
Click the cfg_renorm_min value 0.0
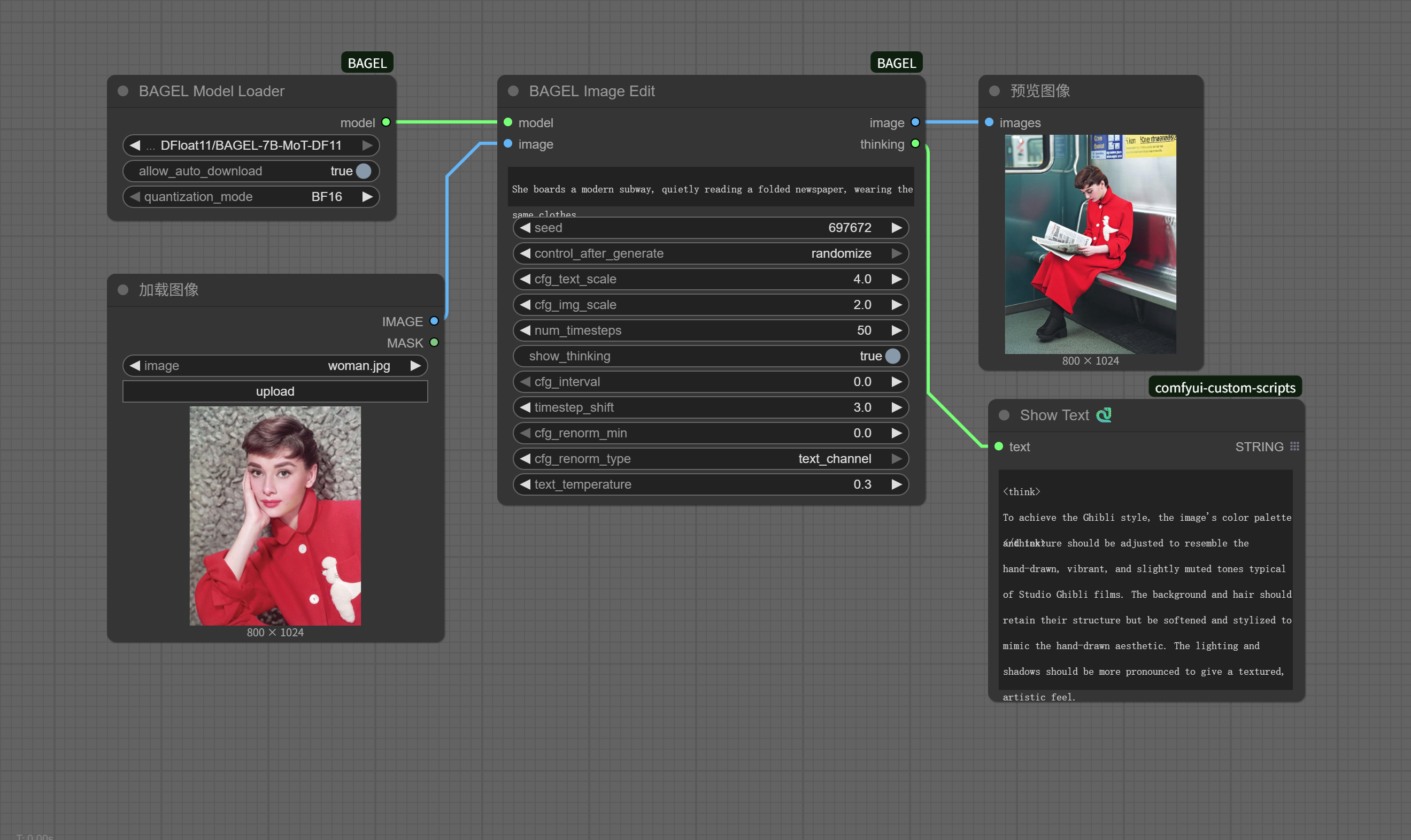(862, 433)
